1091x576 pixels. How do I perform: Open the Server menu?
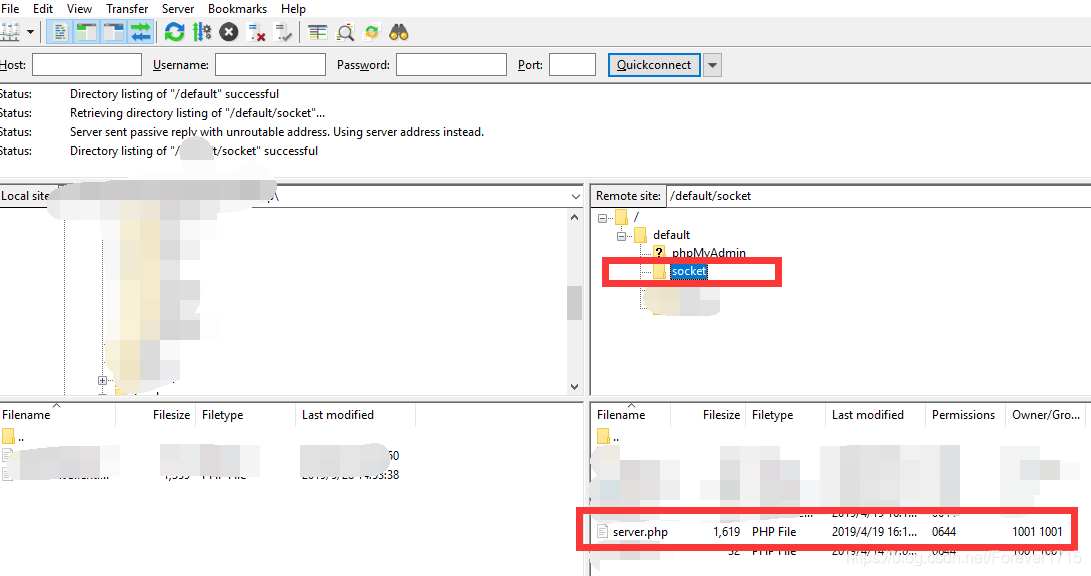178,8
